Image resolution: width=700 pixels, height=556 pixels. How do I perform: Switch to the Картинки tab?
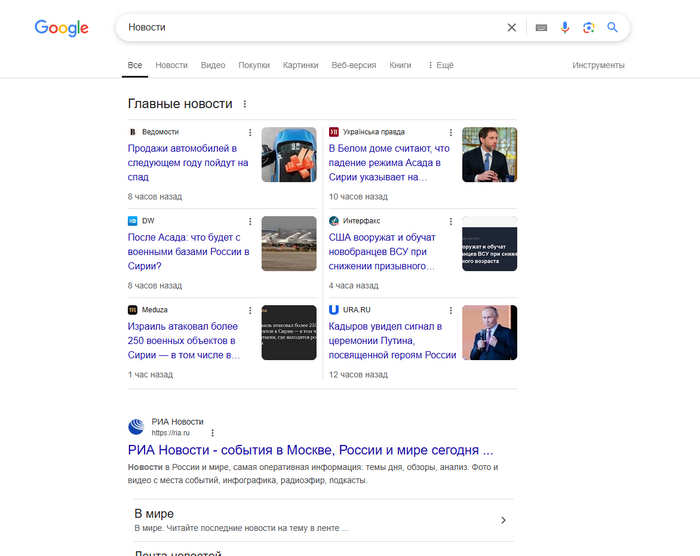pyautogui.click(x=300, y=65)
